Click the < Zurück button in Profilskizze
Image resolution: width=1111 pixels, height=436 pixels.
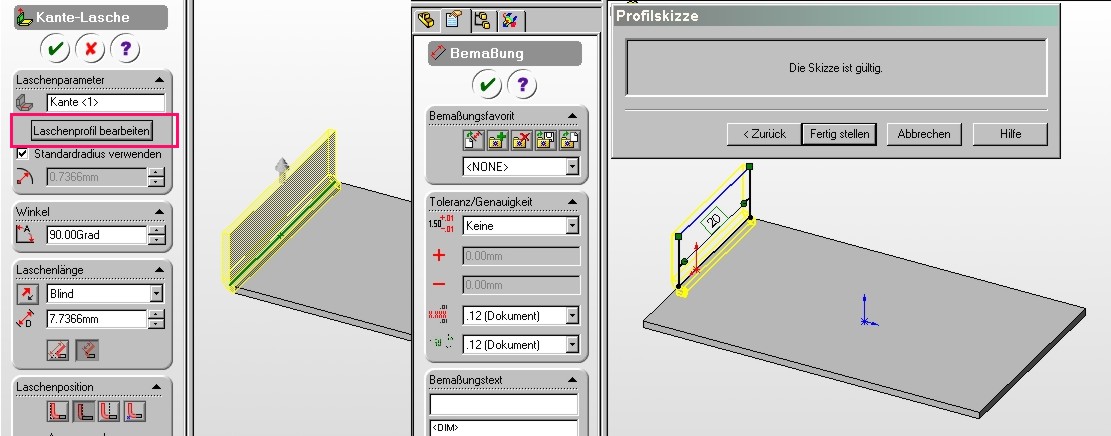tap(764, 134)
